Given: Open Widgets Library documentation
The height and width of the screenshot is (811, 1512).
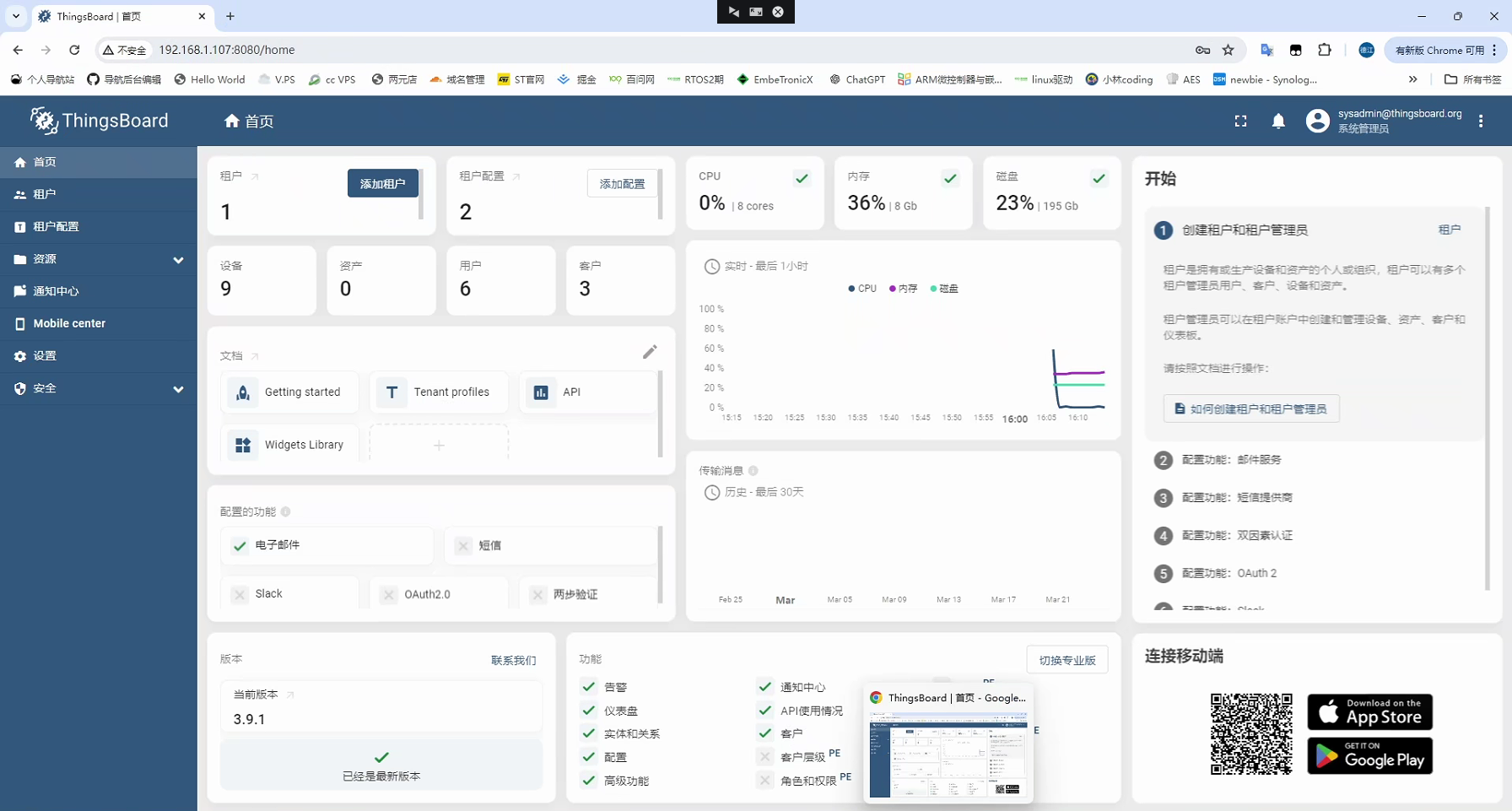Looking at the screenshot, I should coord(289,445).
